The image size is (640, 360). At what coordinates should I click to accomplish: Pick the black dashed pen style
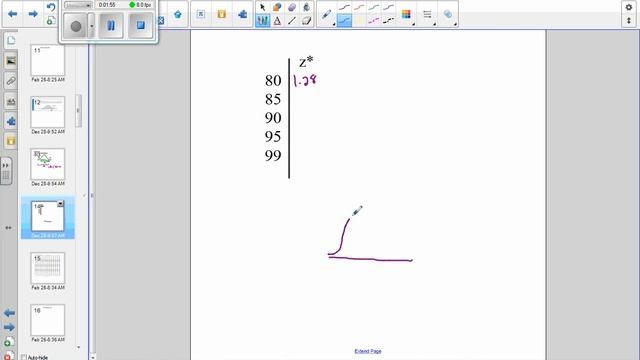click(389, 20)
